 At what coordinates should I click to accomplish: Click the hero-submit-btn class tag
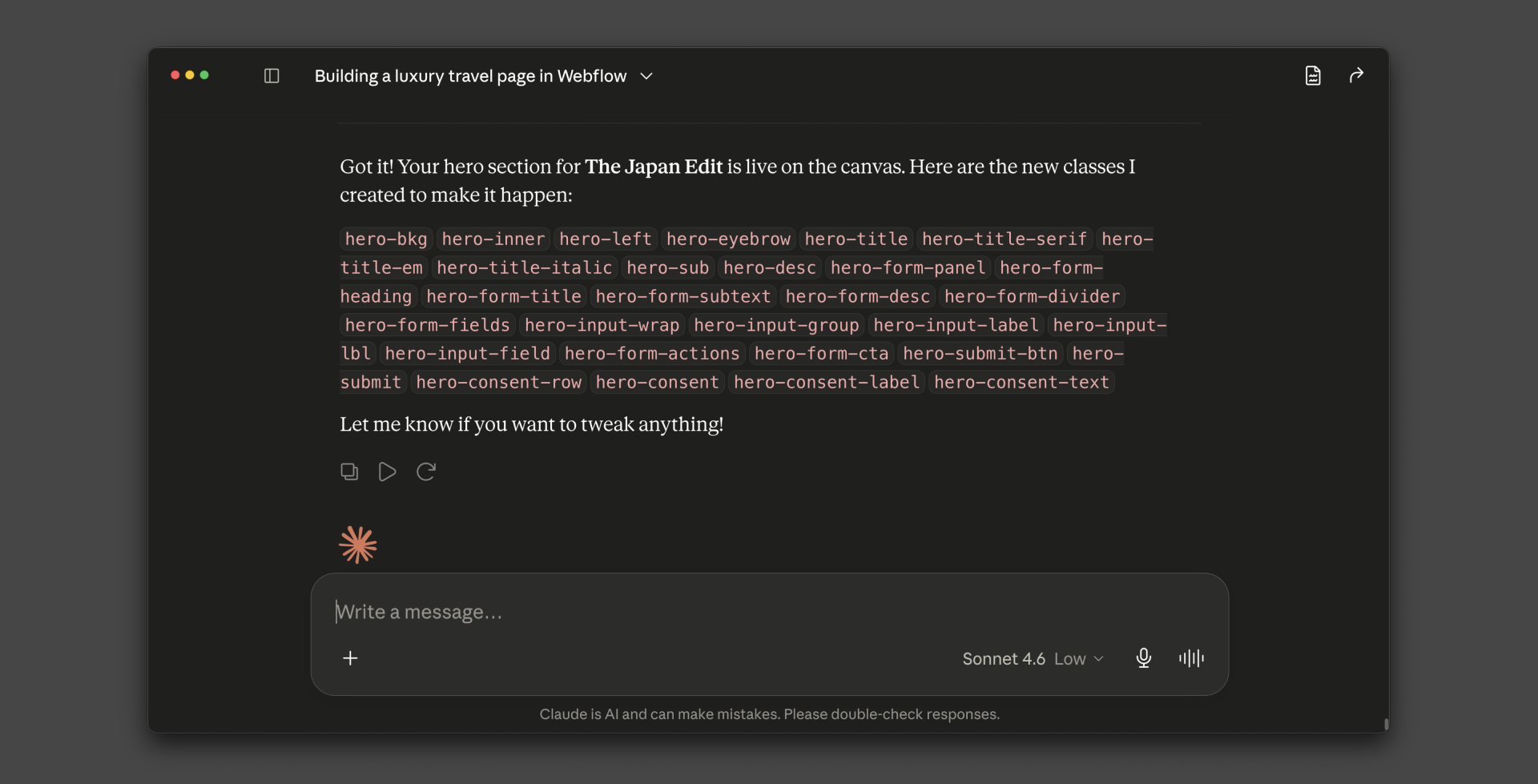coord(980,354)
